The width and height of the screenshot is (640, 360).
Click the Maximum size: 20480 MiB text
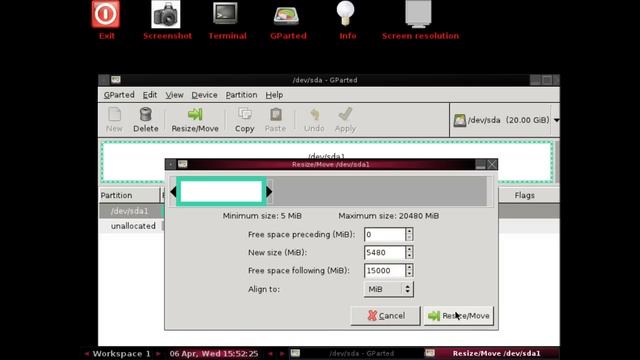click(x=389, y=216)
